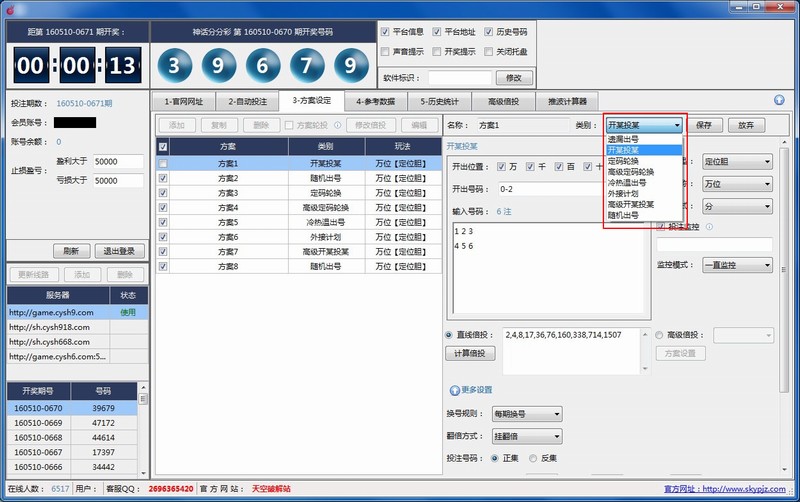Viewport: 800px width, 502px height.
Task: Expand the 换号规则 dropdown set to 每期换号
Action: 526,413
